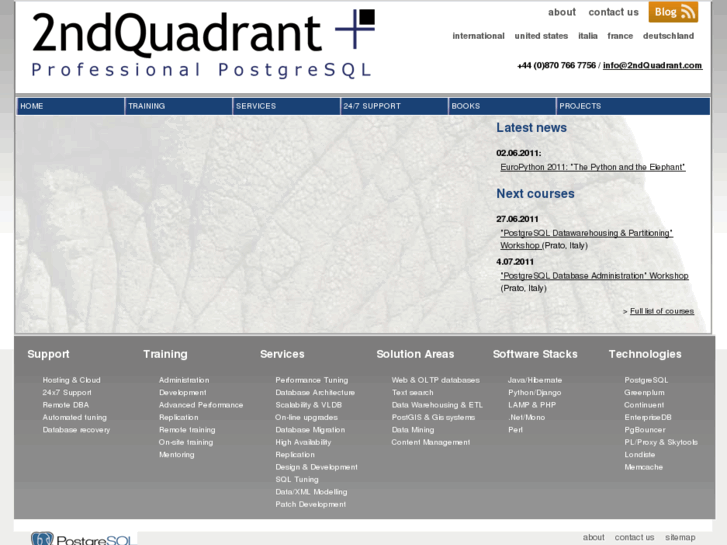The width and height of the screenshot is (727, 545).
Task: Switch to the deutschland site
Action: [x=668, y=36]
